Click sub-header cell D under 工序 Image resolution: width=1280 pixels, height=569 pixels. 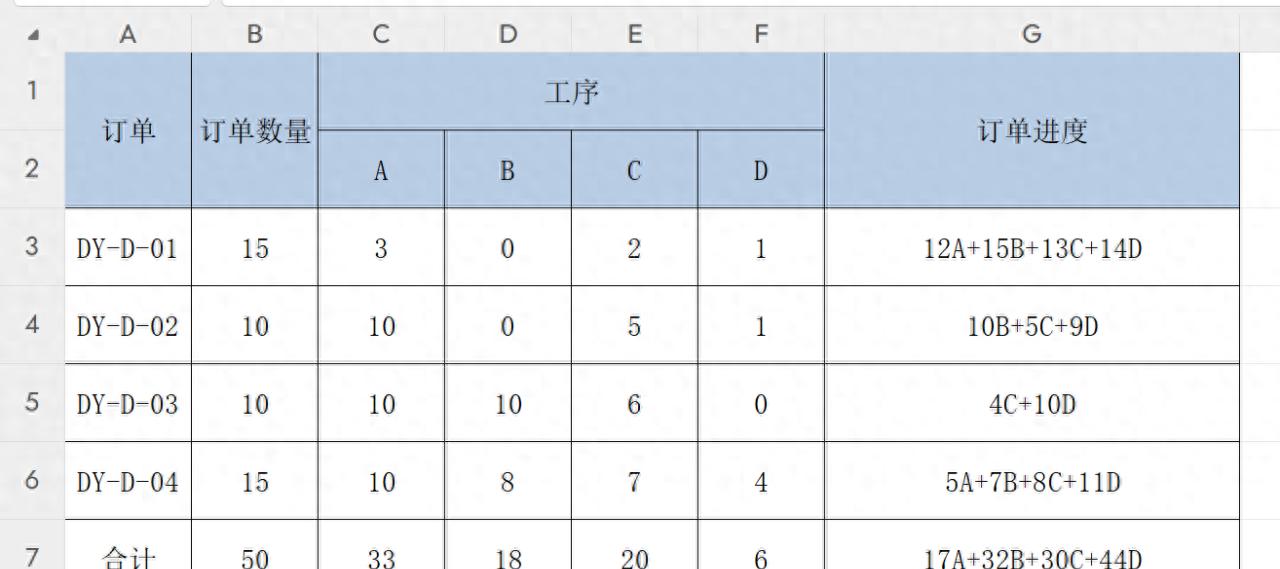761,169
